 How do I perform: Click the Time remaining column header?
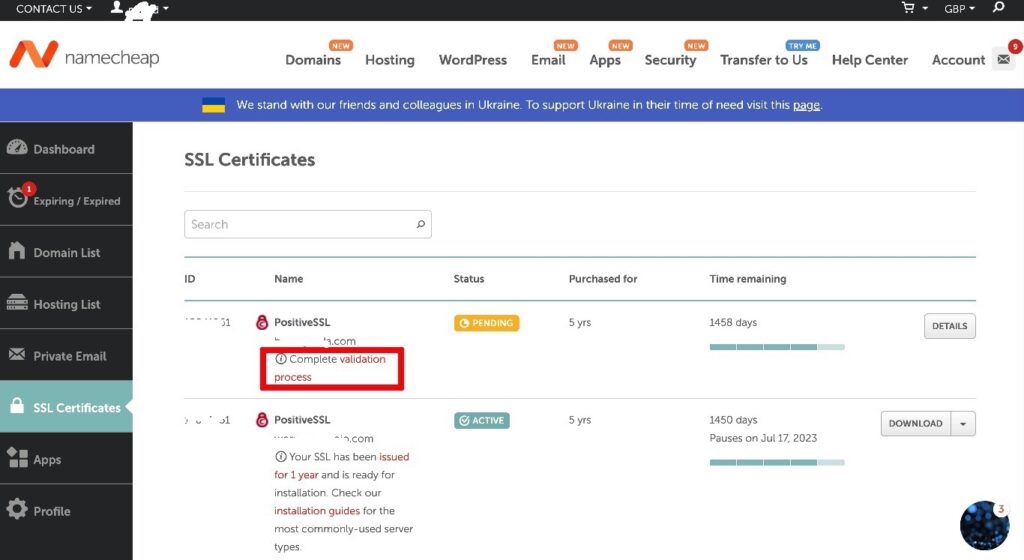[x=748, y=279]
